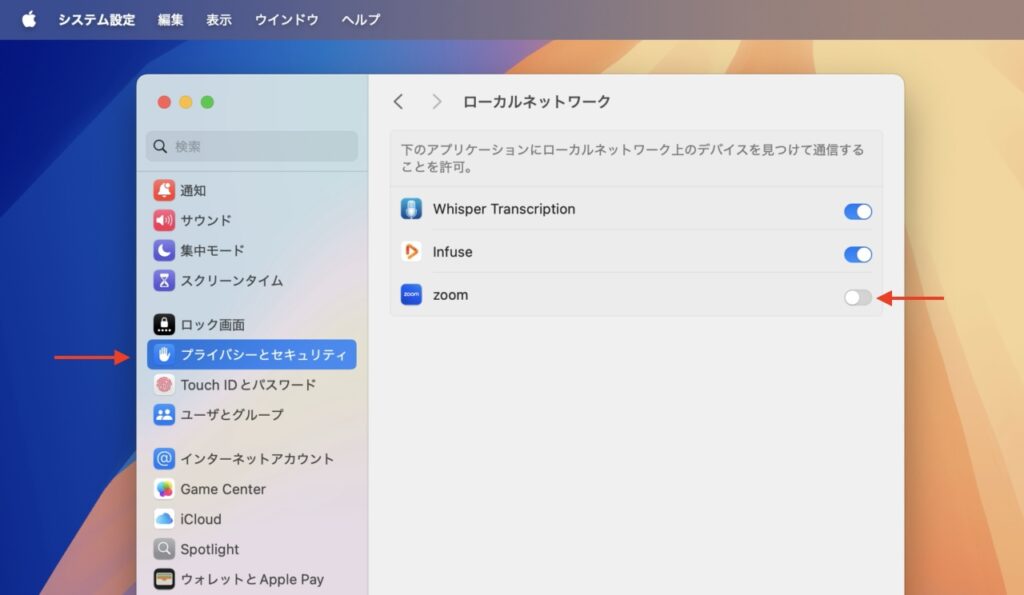Click the forward navigation chevron
Screen dimensions: 1024x595
pos(437,101)
